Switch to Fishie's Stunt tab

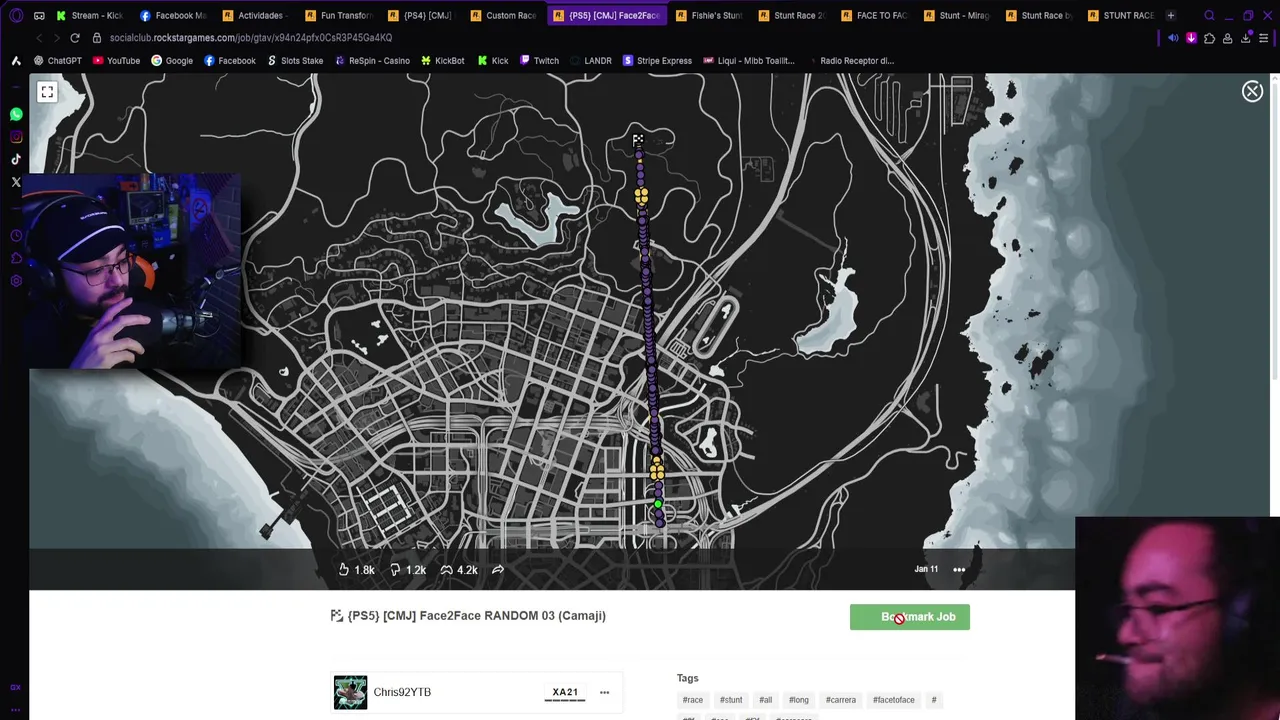pos(708,16)
